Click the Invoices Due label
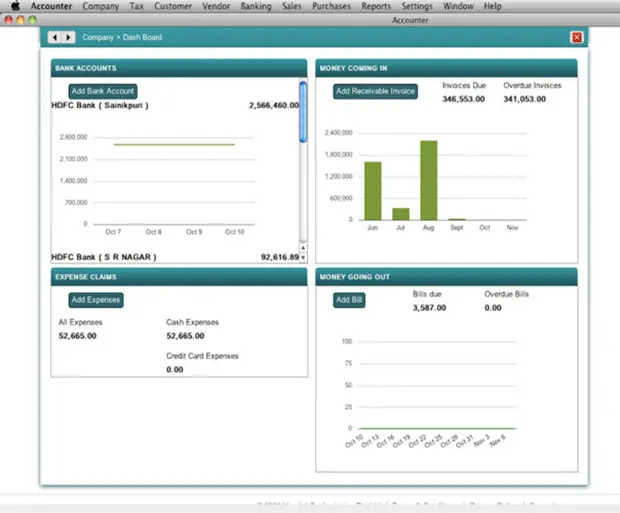The height and width of the screenshot is (513, 620). tap(464, 85)
